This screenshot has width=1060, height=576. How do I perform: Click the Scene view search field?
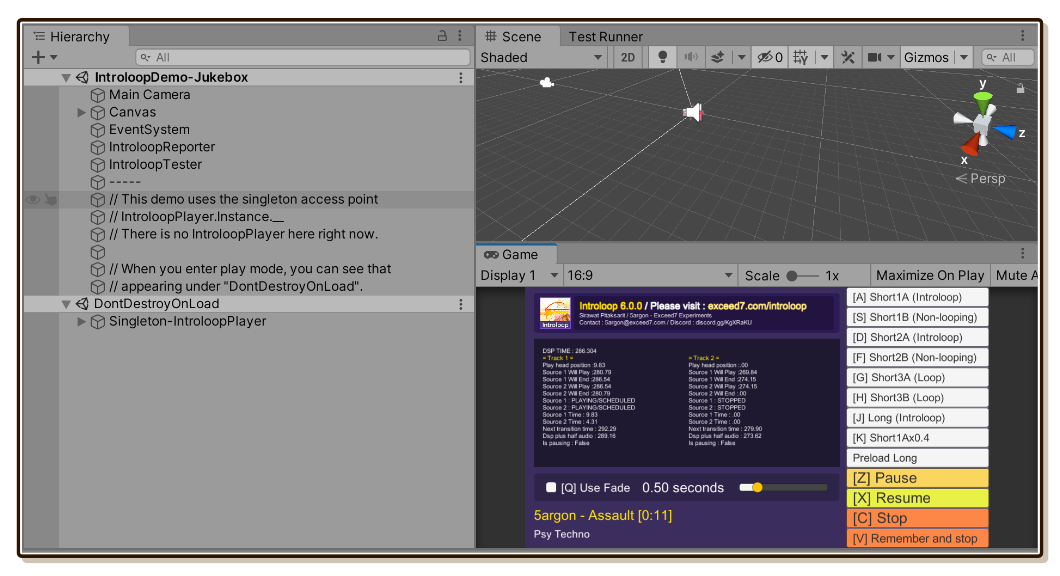coord(1007,57)
